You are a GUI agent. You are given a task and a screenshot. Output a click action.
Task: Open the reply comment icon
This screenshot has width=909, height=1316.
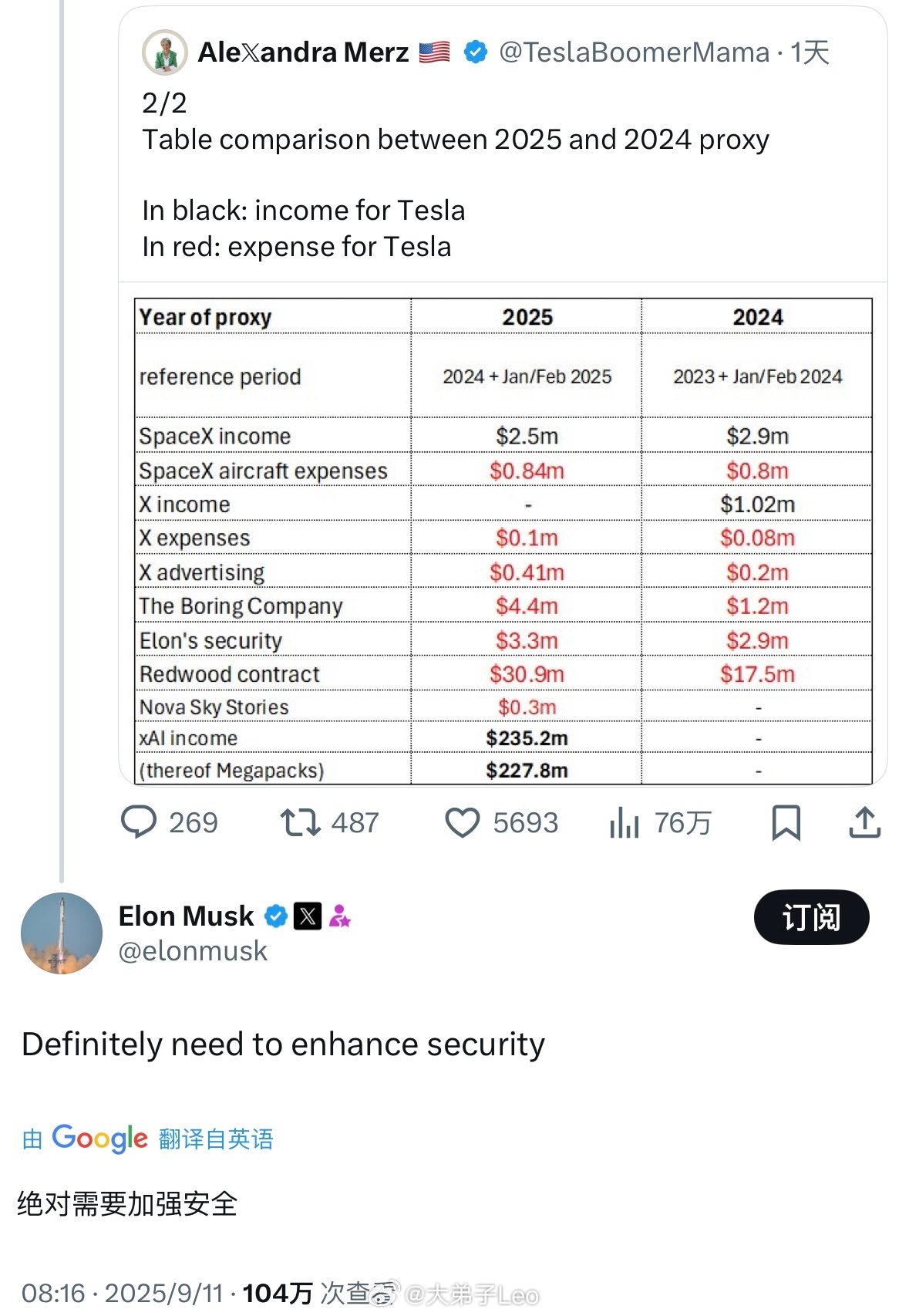click(139, 822)
